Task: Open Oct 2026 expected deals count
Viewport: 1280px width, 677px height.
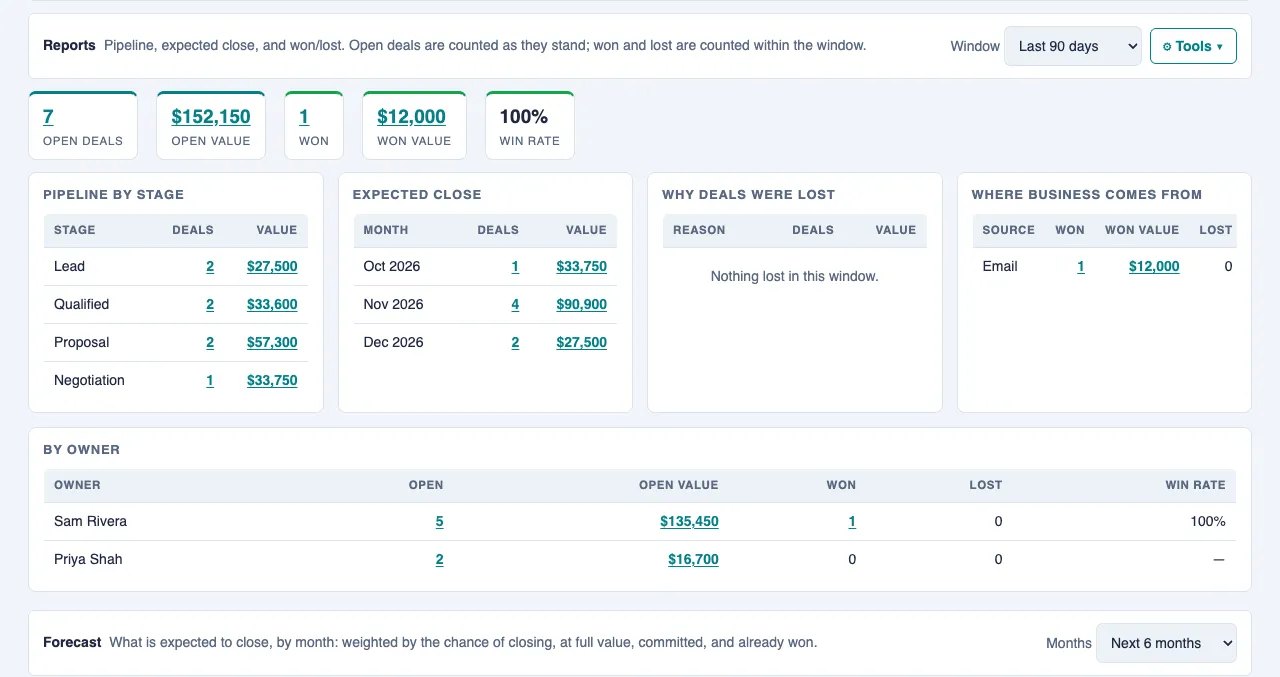Action: (x=515, y=266)
